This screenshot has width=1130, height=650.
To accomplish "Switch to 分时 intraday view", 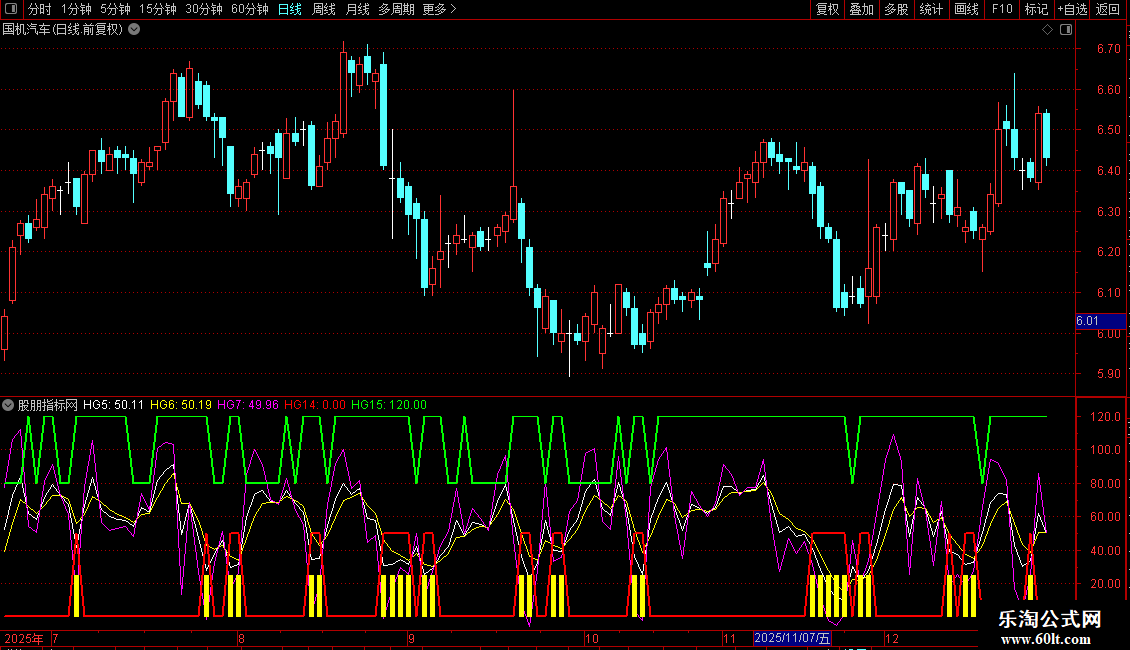I will pyautogui.click(x=40, y=9).
